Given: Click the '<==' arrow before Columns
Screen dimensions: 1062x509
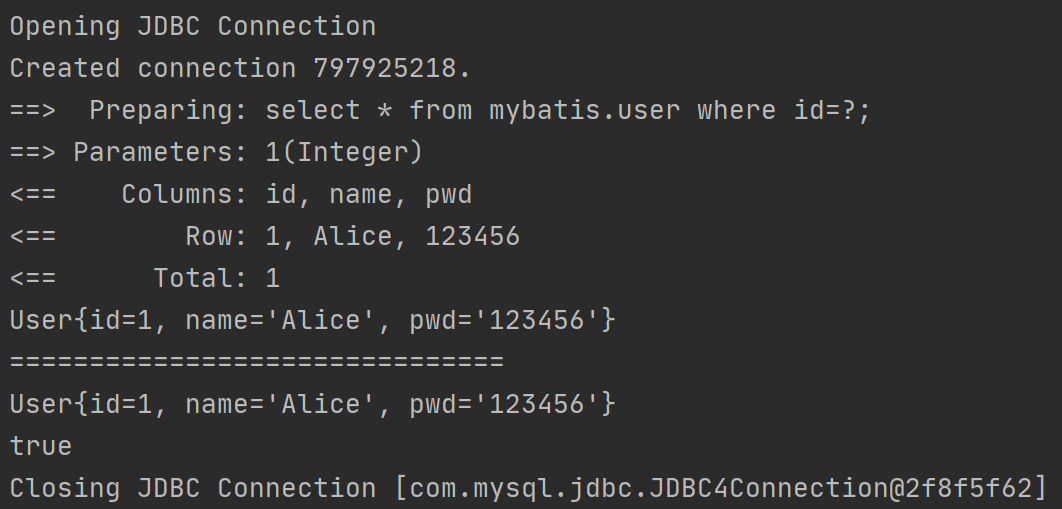Looking at the screenshot, I should pos(33,195).
